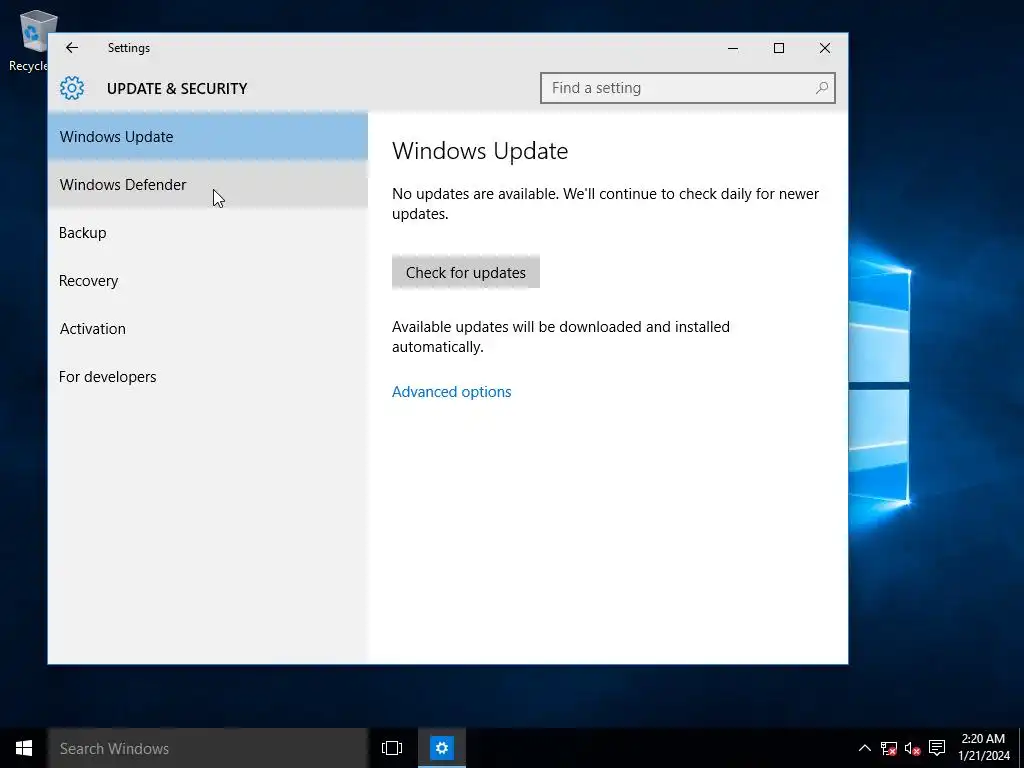Click the Update & Security gear icon
Image resolution: width=1024 pixels, height=768 pixels.
pyautogui.click(x=72, y=88)
